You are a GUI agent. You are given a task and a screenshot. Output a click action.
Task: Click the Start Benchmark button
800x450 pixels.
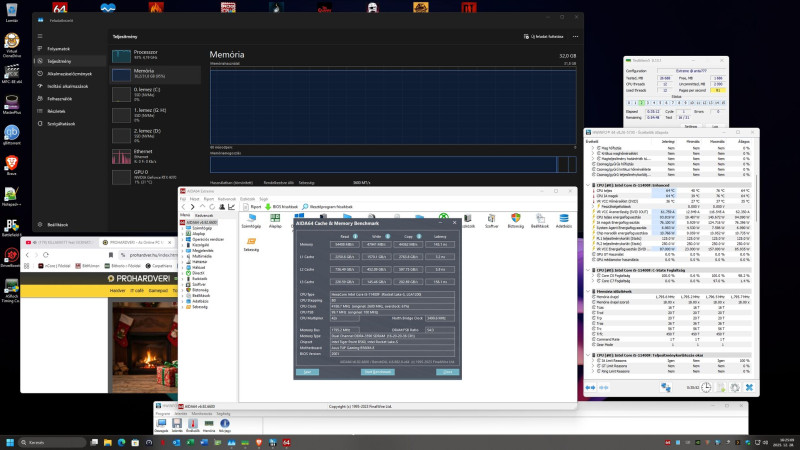point(376,371)
